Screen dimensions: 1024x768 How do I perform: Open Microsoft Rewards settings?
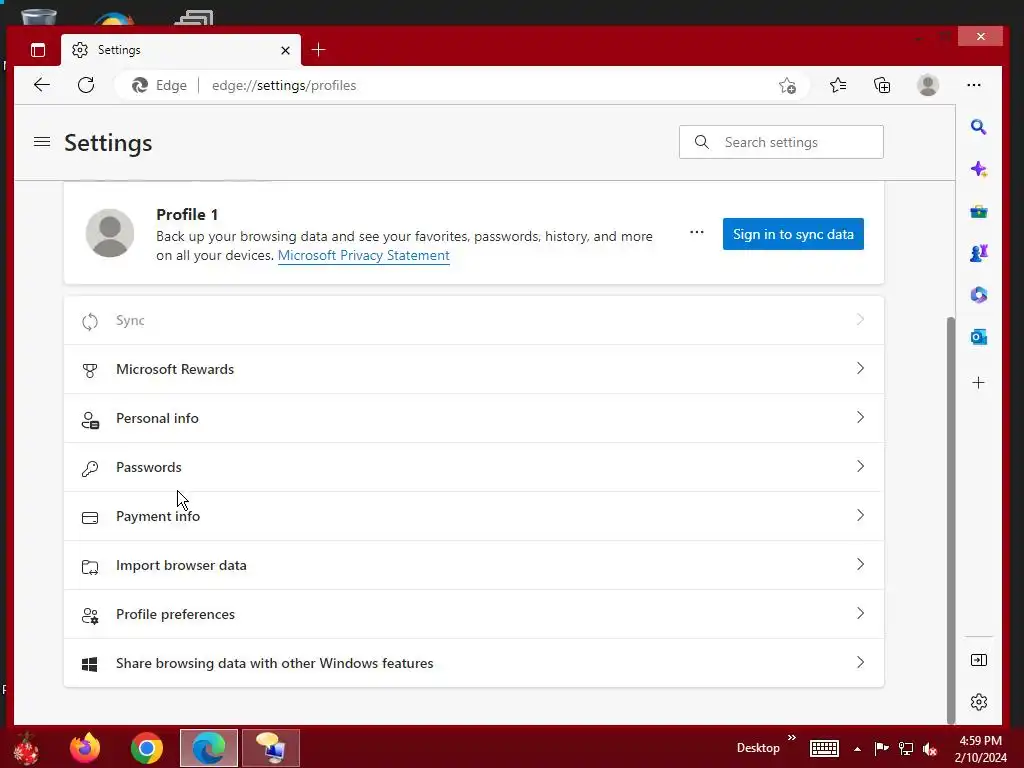pyautogui.click(x=474, y=369)
